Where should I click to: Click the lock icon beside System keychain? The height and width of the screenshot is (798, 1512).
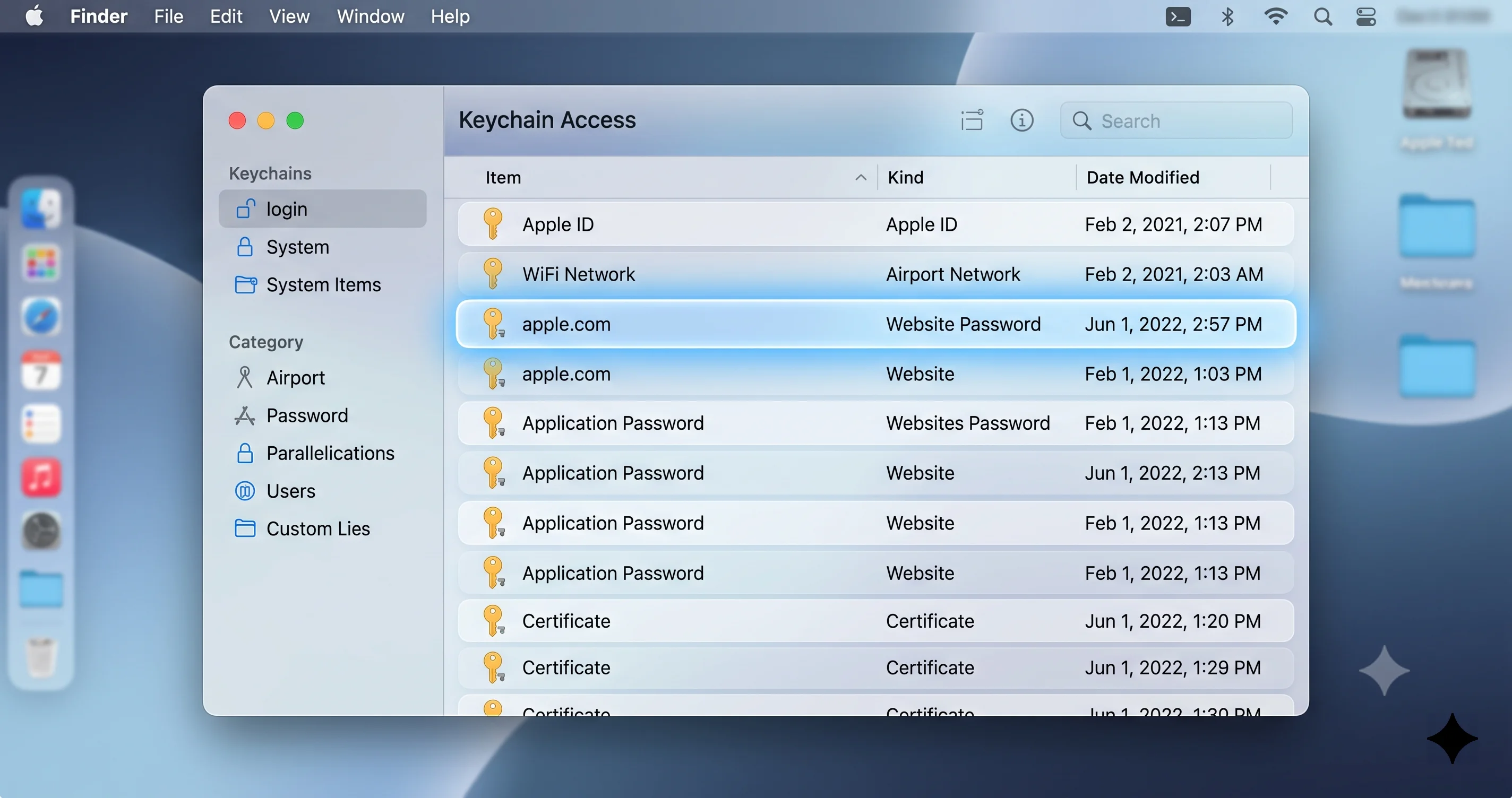point(245,246)
